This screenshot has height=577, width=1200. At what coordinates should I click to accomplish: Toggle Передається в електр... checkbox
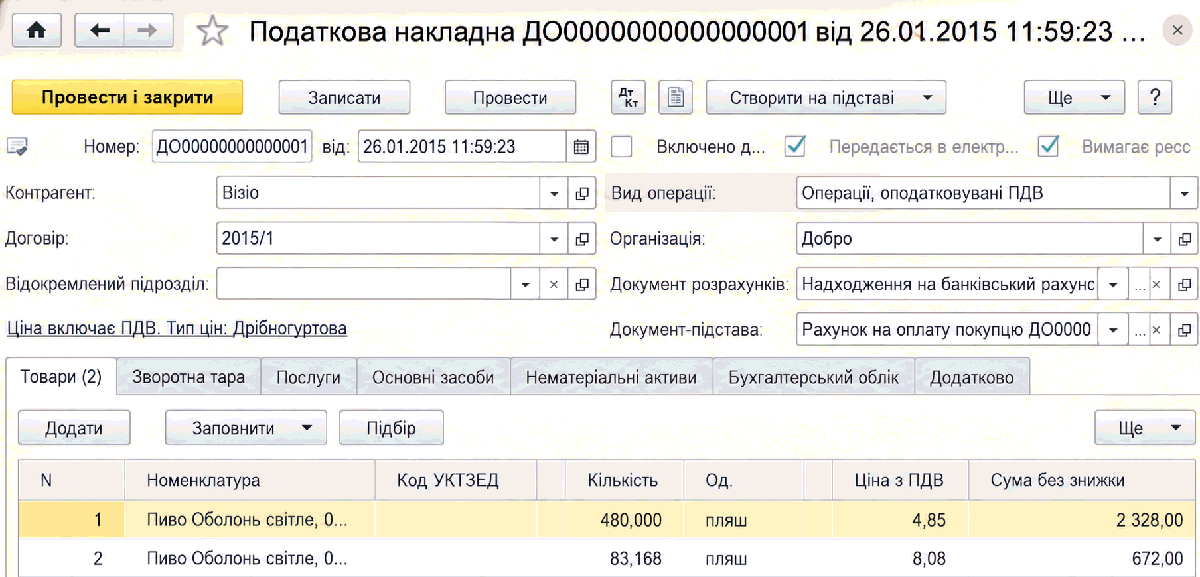796,146
